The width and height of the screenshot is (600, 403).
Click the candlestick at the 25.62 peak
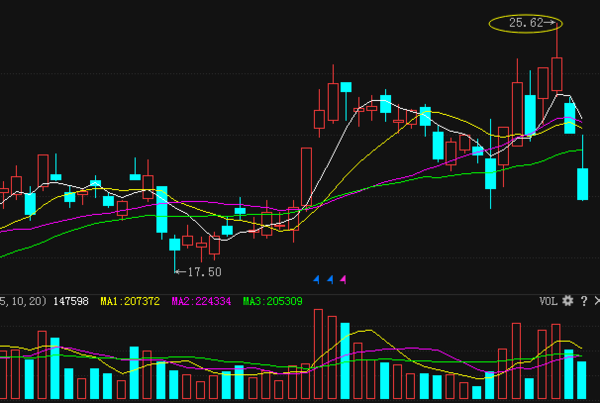[557, 74]
